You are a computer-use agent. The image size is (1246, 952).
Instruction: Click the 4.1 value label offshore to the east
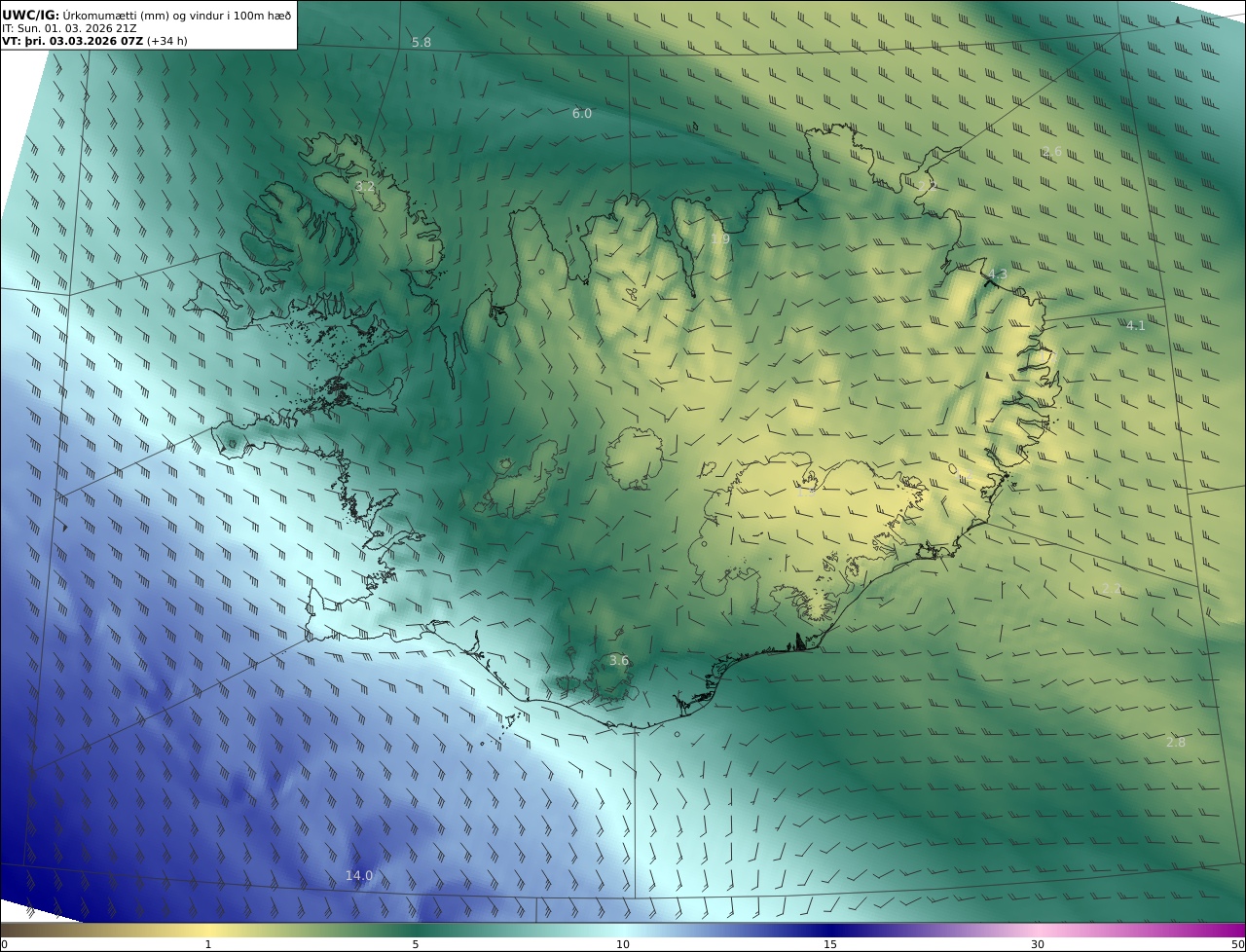coord(1136,326)
